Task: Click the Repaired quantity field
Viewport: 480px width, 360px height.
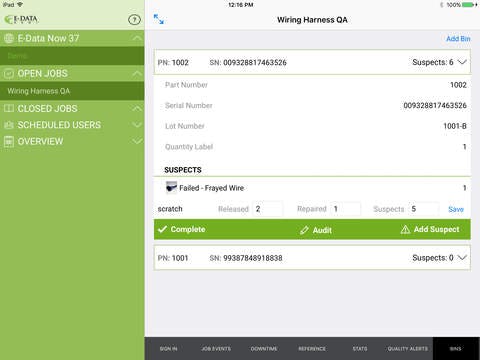Action: [x=346, y=209]
